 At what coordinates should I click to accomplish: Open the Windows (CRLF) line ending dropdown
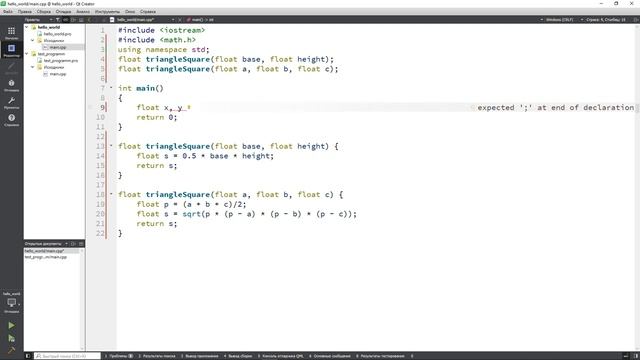click(x=557, y=20)
